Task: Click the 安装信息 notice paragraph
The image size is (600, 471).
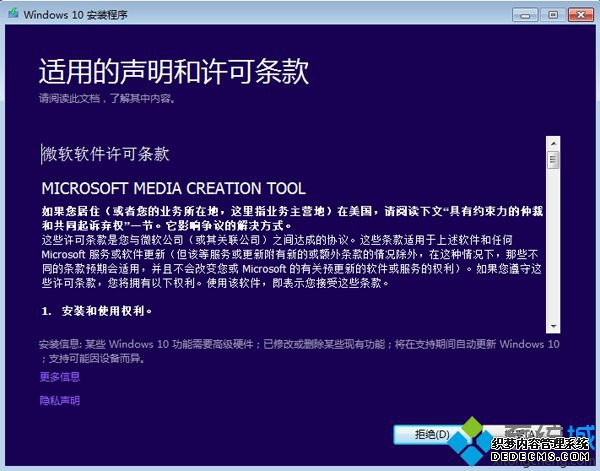Action: point(299,351)
